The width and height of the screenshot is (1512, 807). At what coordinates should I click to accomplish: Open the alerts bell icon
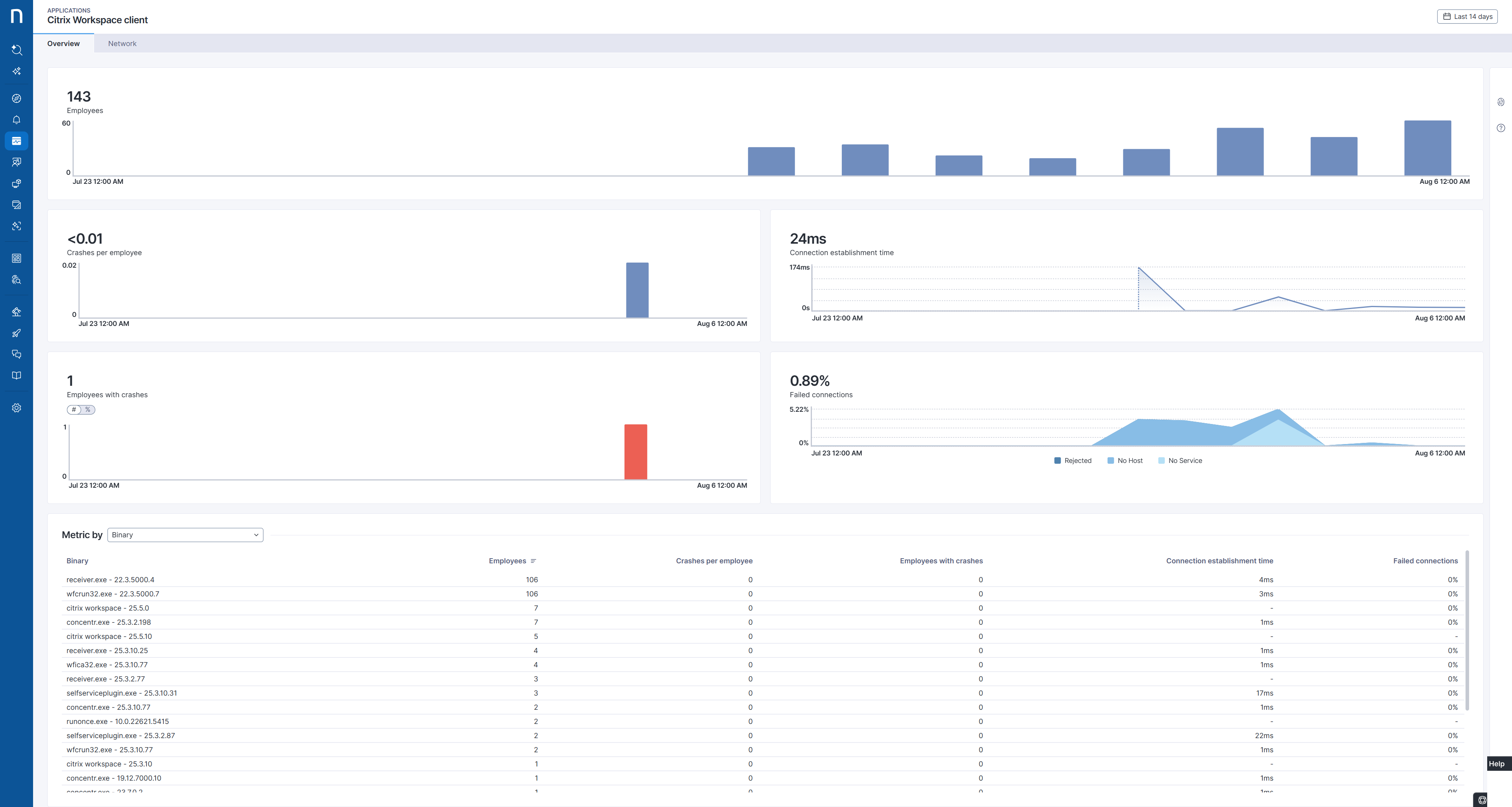point(17,120)
